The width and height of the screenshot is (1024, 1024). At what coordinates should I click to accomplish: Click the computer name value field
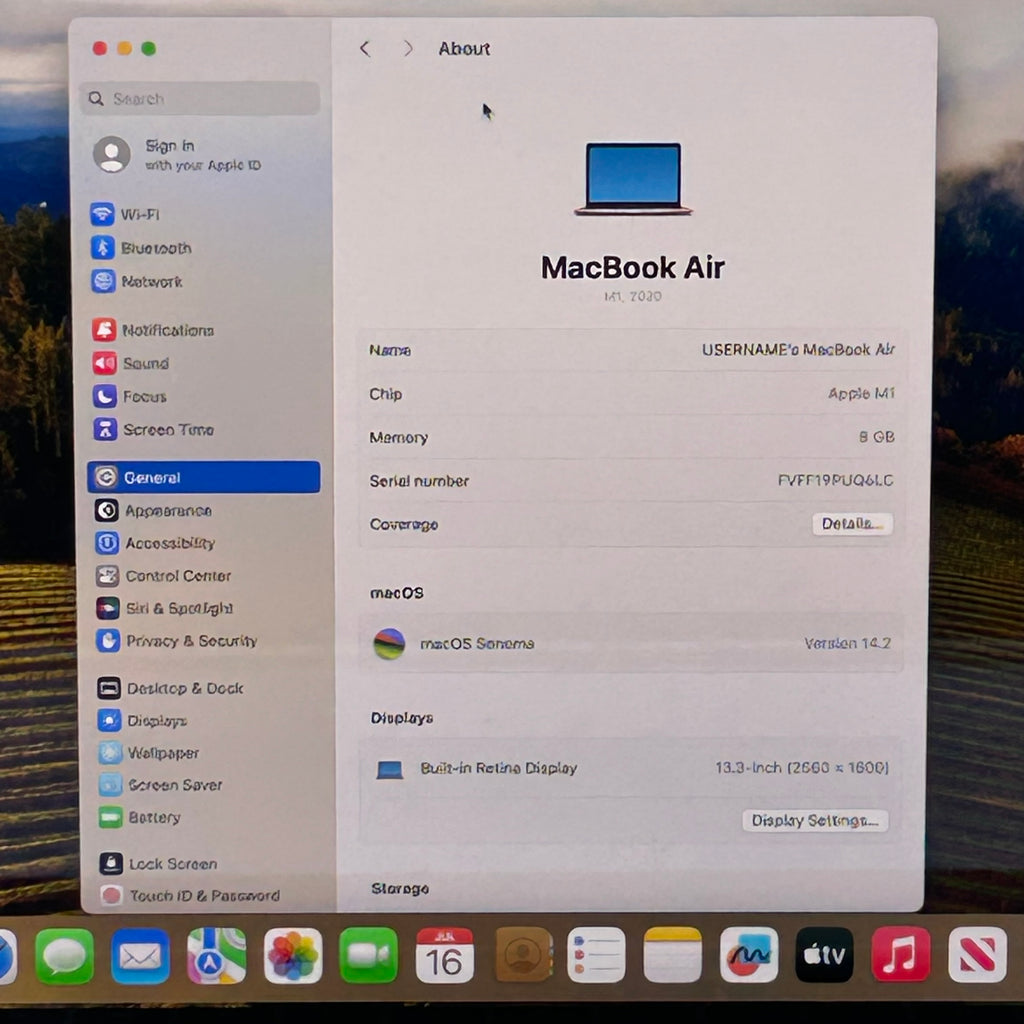798,350
